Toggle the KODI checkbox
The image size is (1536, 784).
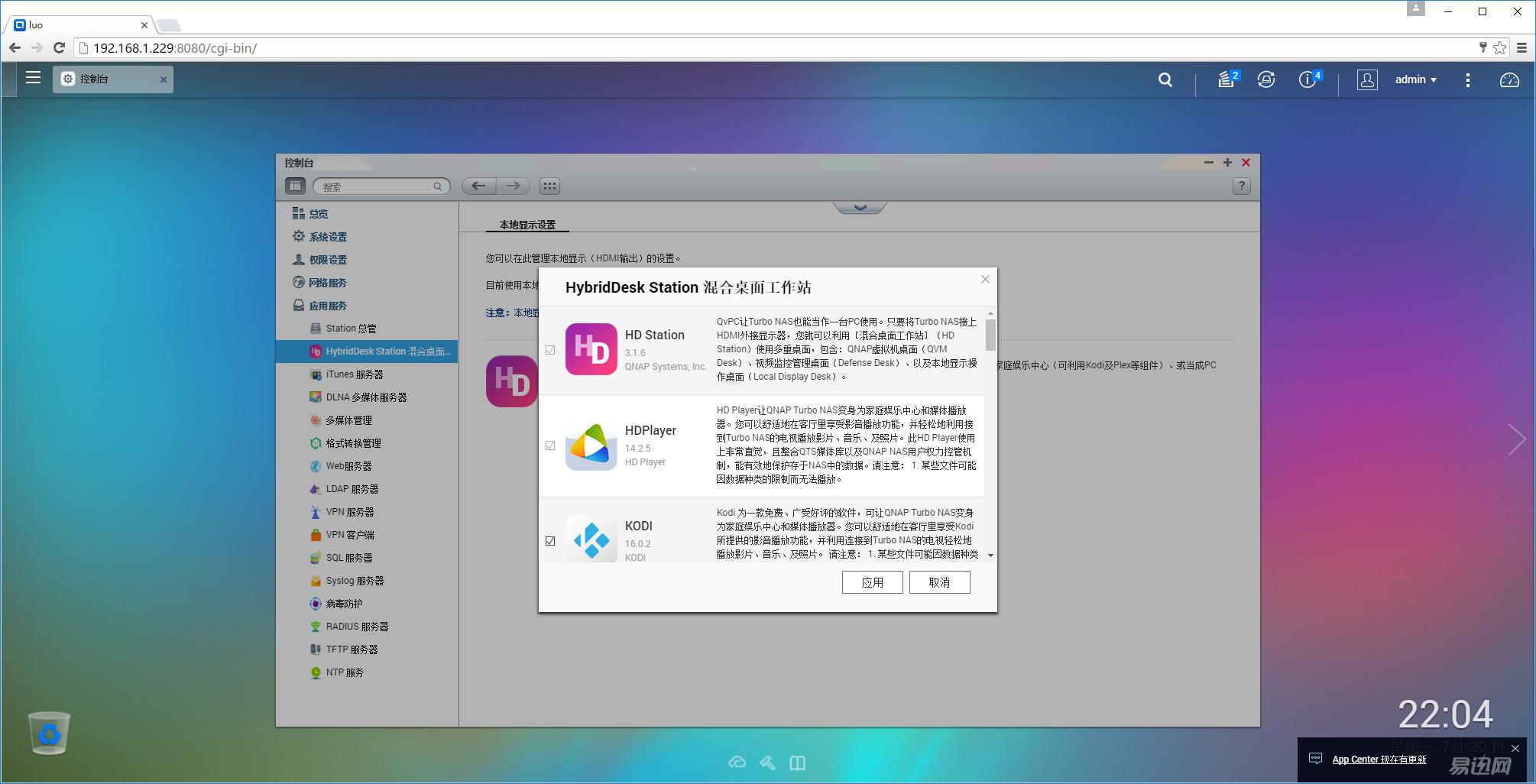[550, 541]
